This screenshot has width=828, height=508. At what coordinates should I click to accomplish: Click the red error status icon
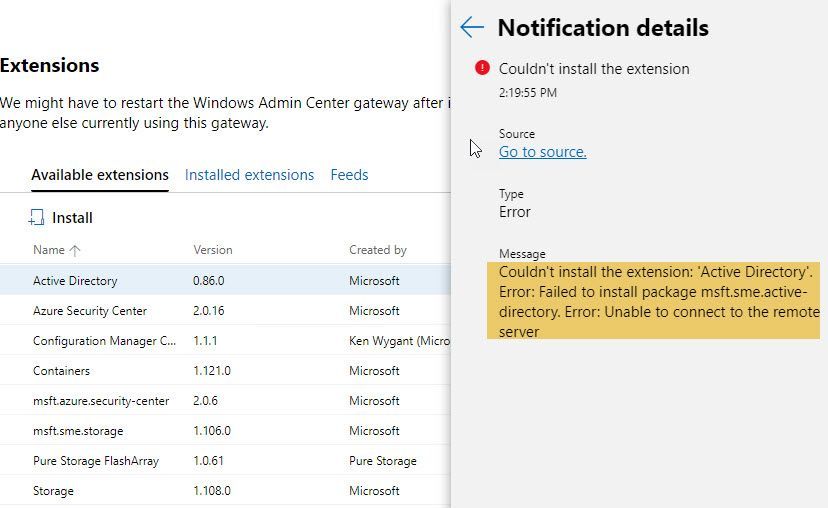[x=482, y=68]
